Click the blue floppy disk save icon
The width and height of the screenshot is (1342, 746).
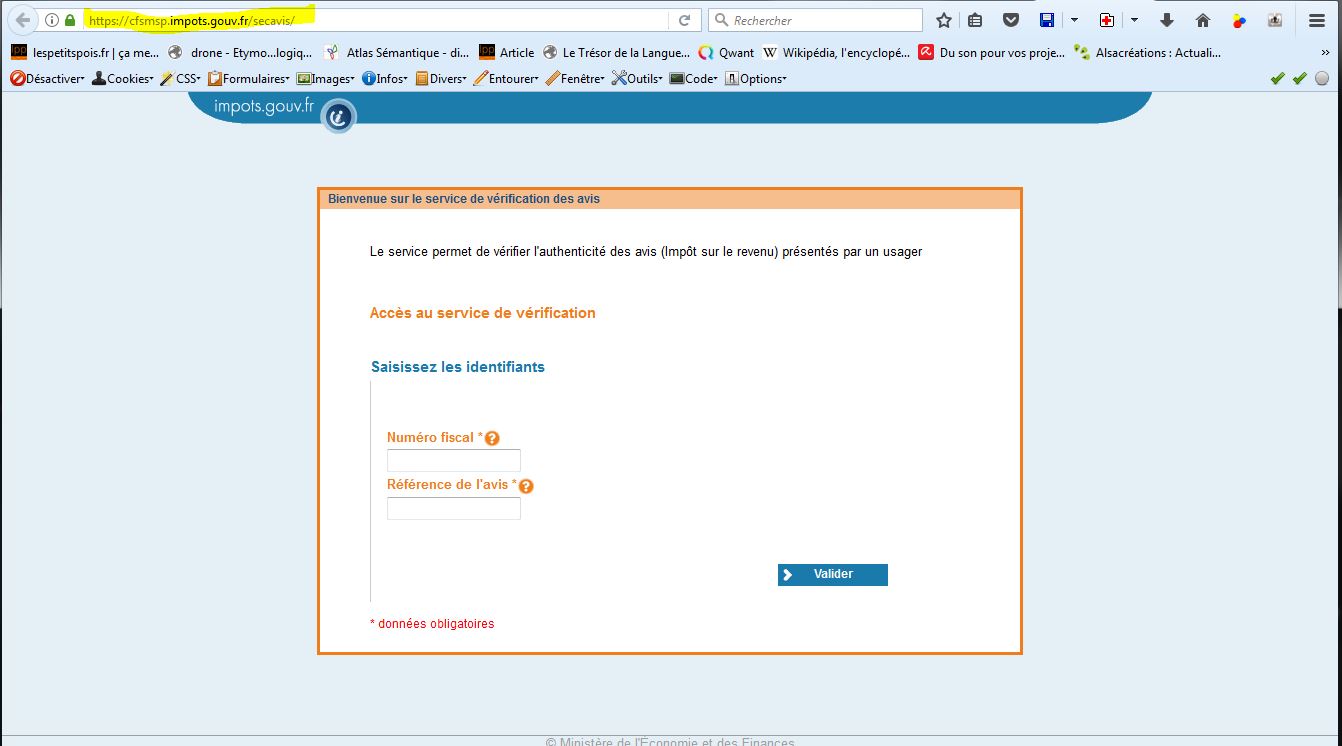(x=1047, y=20)
